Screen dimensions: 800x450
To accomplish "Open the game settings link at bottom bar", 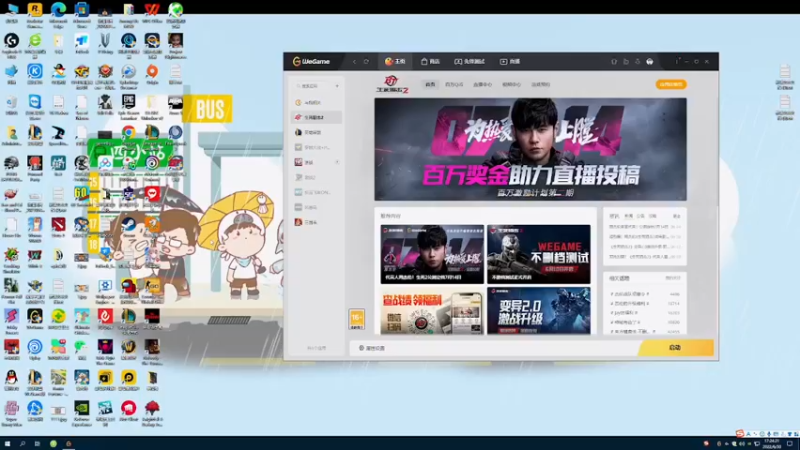I will (x=372, y=348).
